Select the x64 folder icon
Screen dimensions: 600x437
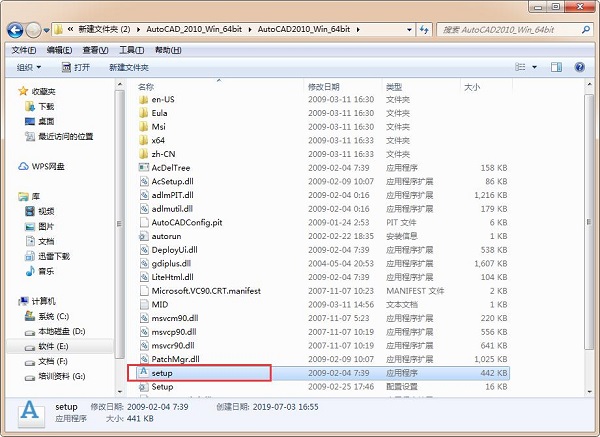click(x=143, y=140)
